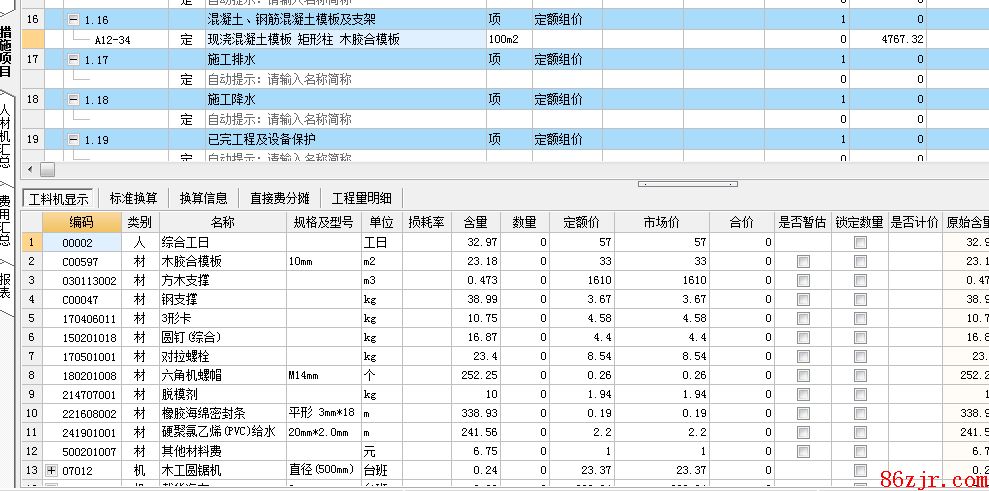The height and width of the screenshot is (491, 989).
Task: Open the 换算信息 tab
Action: point(204,198)
